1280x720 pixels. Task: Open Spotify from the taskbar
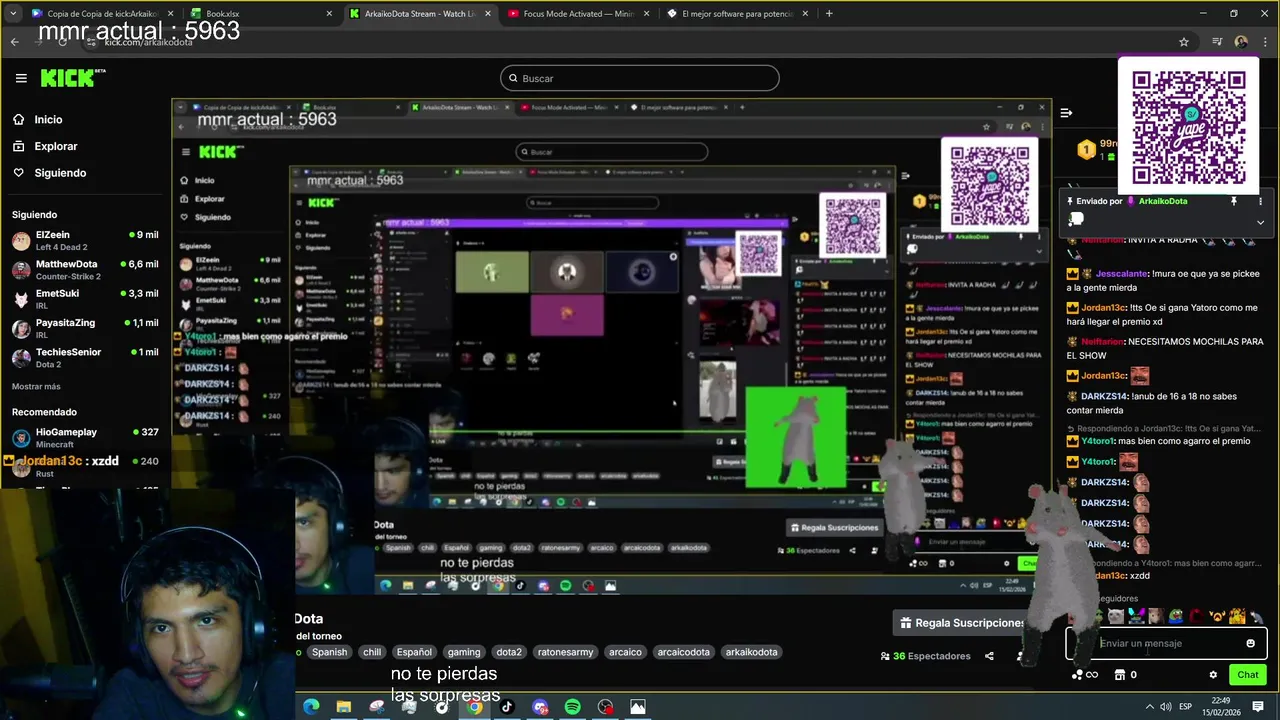[x=573, y=707]
